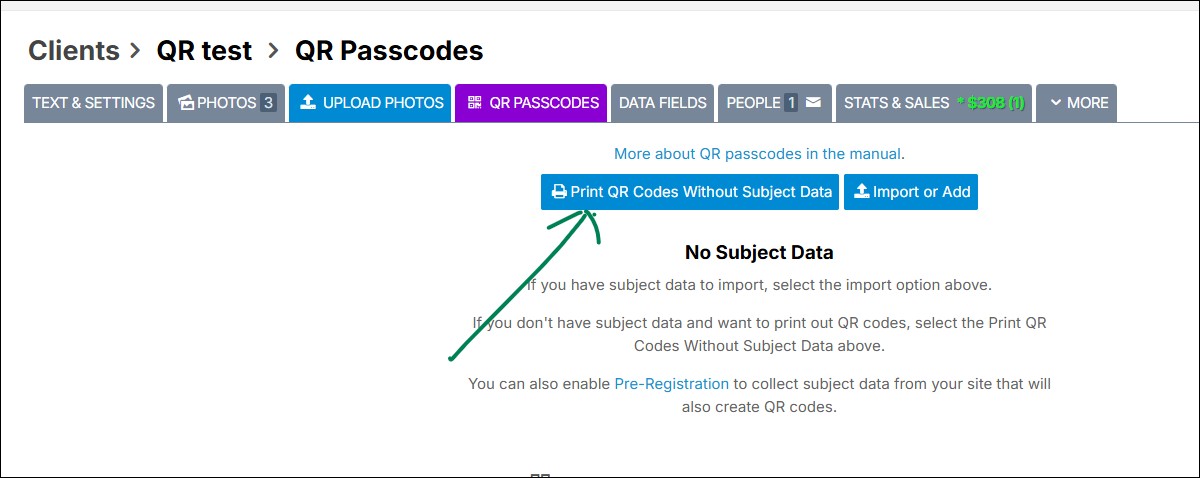This screenshot has width=1200, height=478.
Task: Click the QR test breadcrumb
Action: pos(204,50)
